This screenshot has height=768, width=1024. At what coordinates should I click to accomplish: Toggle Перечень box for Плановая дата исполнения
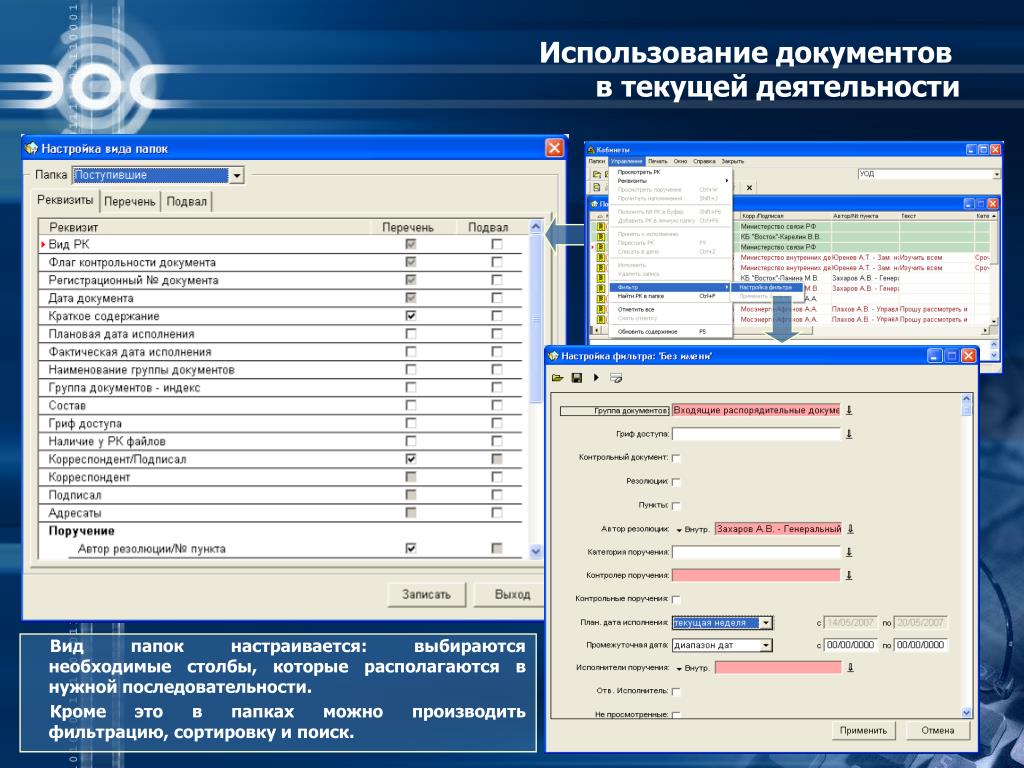pos(411,334)
